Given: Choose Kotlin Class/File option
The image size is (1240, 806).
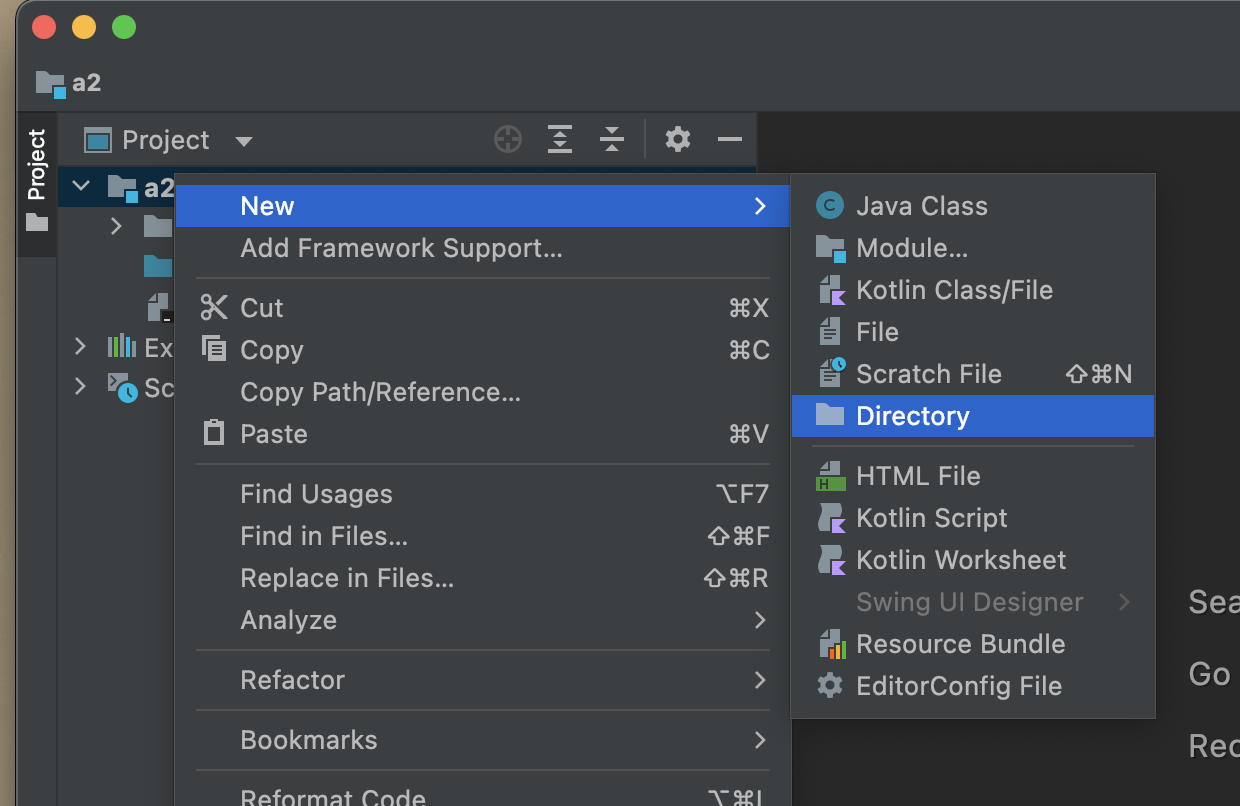Looking at the screenshot, I should (x=954, y=290).
